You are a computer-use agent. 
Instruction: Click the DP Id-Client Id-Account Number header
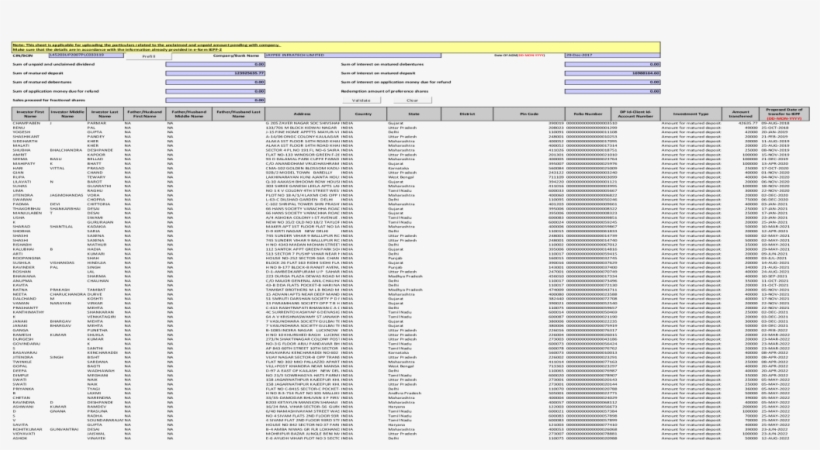pyautogui.click(x=635, y=114)
